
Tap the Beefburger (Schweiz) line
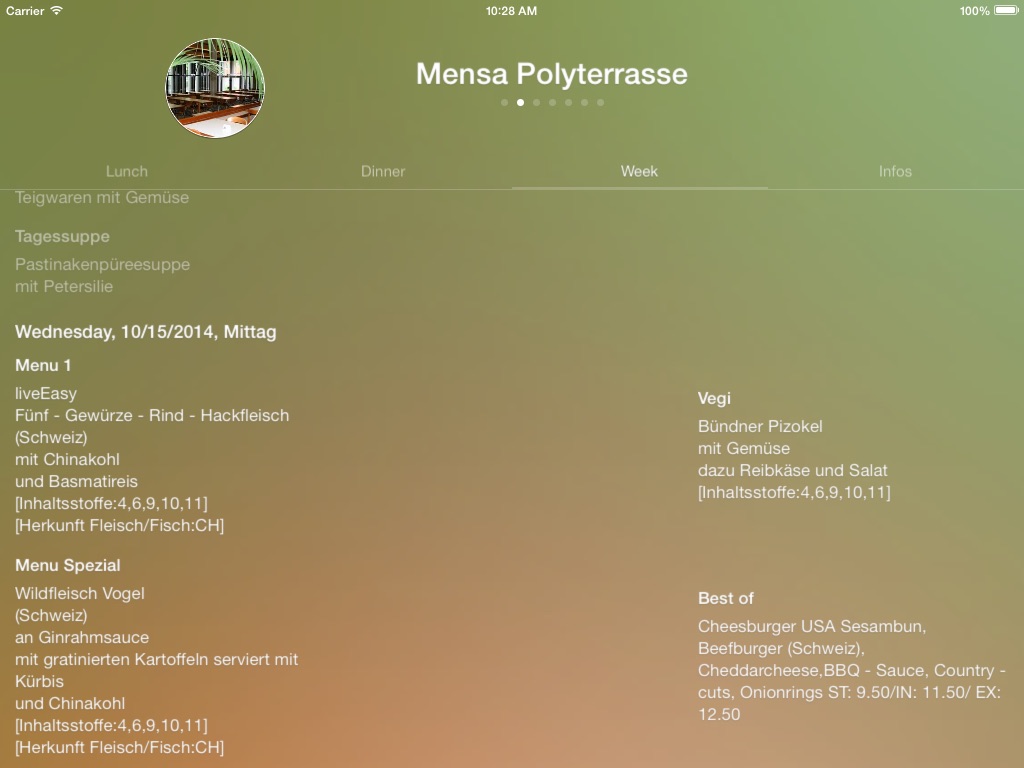[781, 648]
